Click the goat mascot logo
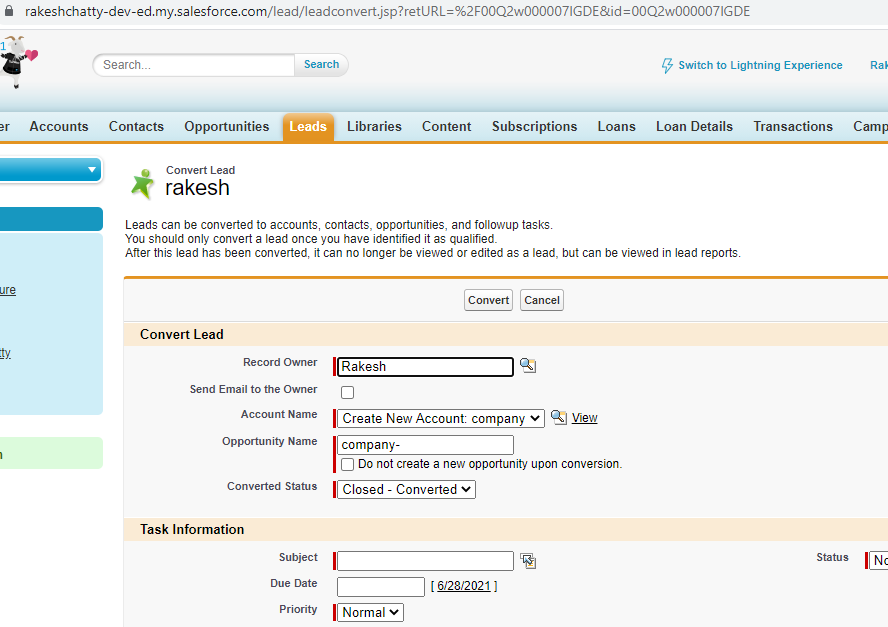Image resolution: width=888 pixels, height=627 pixels. coord(17,61)
